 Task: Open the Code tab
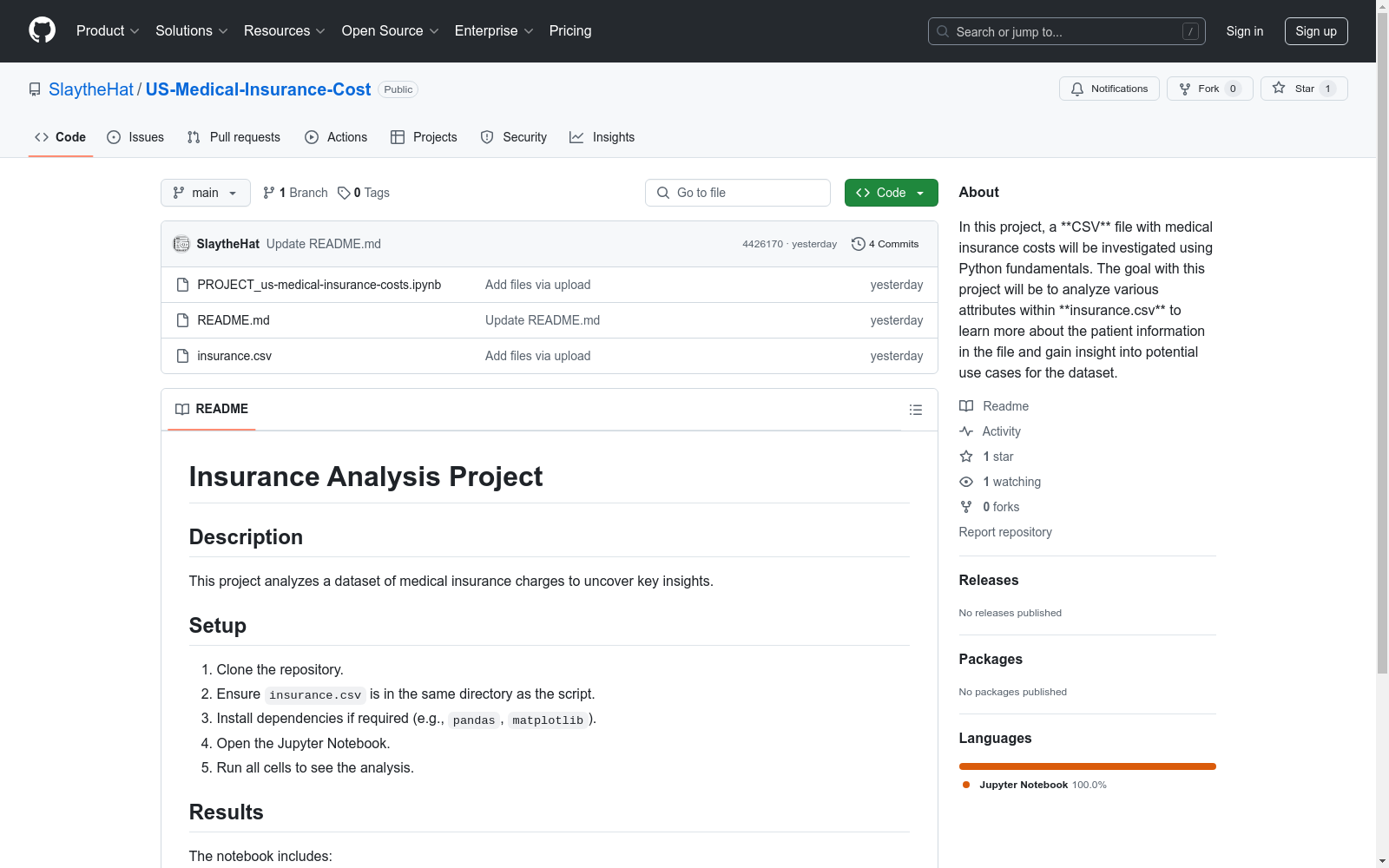(61, 137)
